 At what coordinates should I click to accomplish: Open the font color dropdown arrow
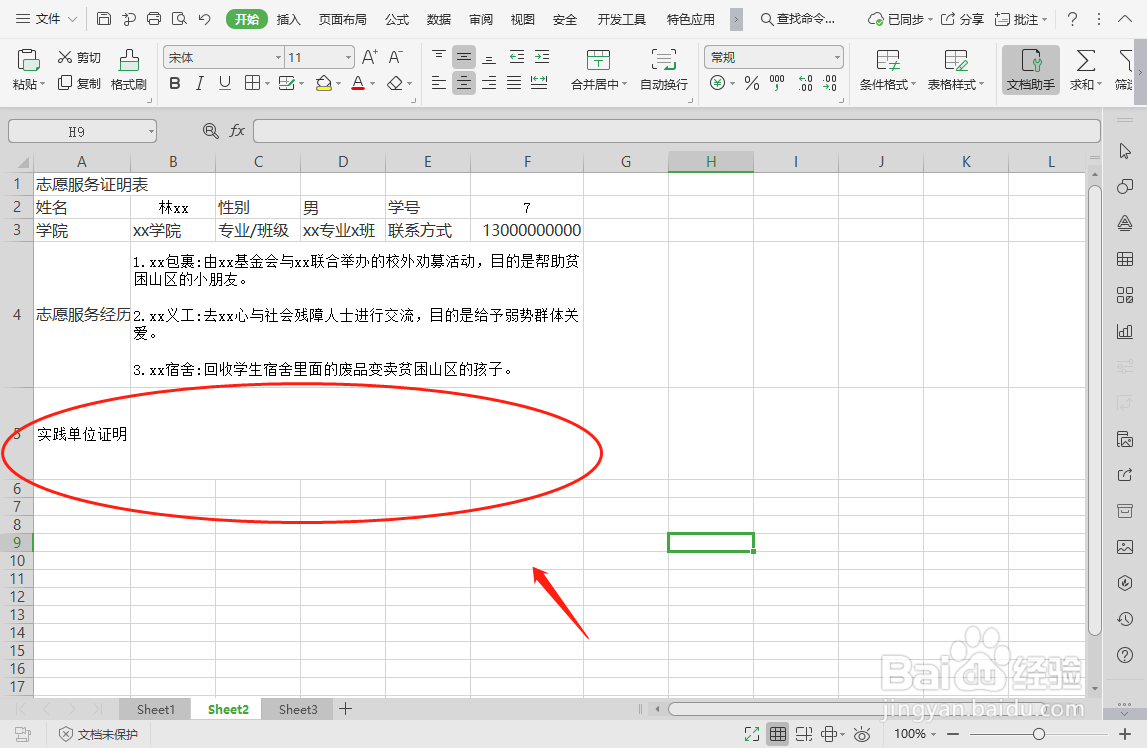[x=371, y=83]
